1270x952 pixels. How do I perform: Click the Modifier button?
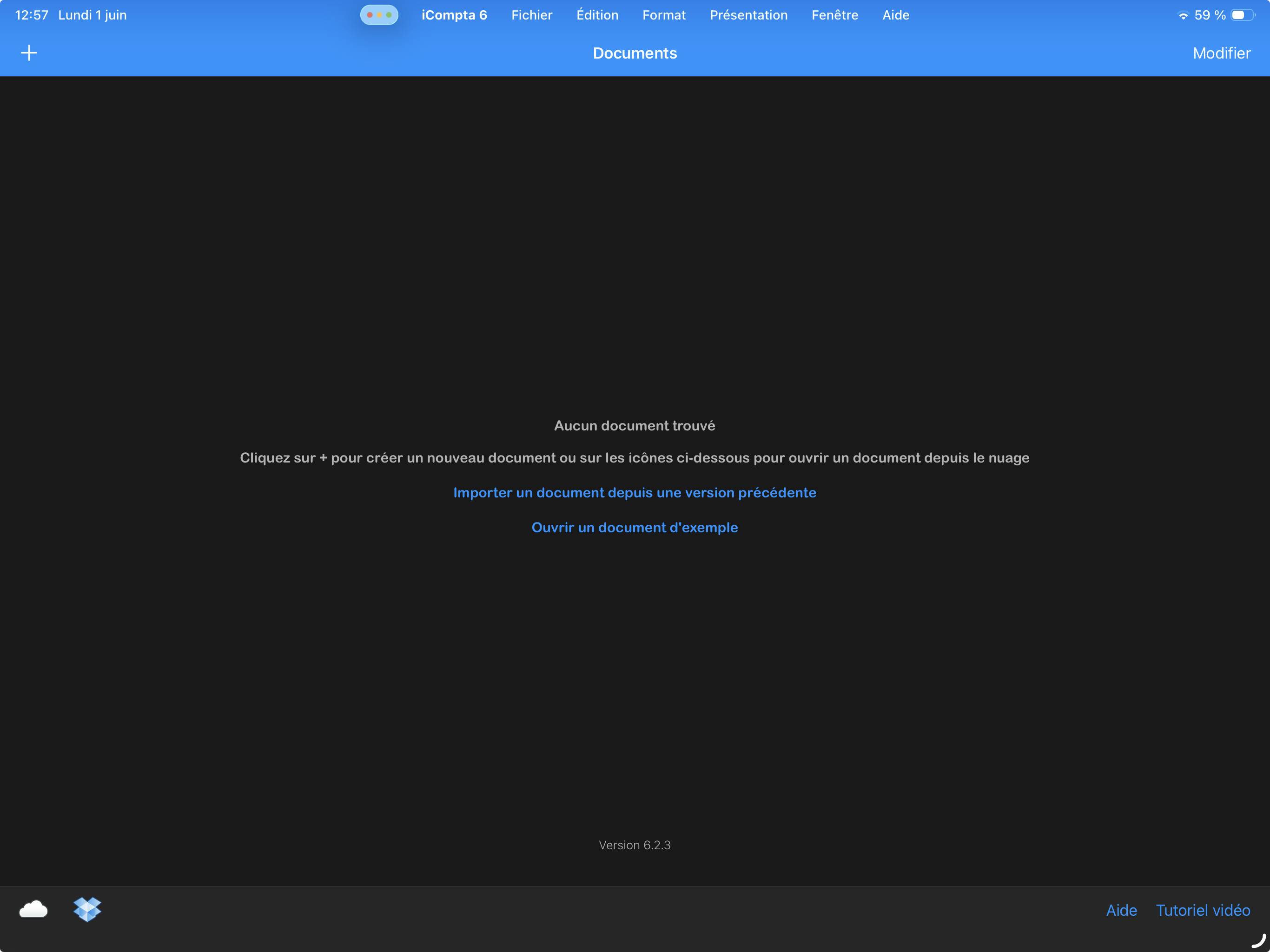[x=1221, y=53]
